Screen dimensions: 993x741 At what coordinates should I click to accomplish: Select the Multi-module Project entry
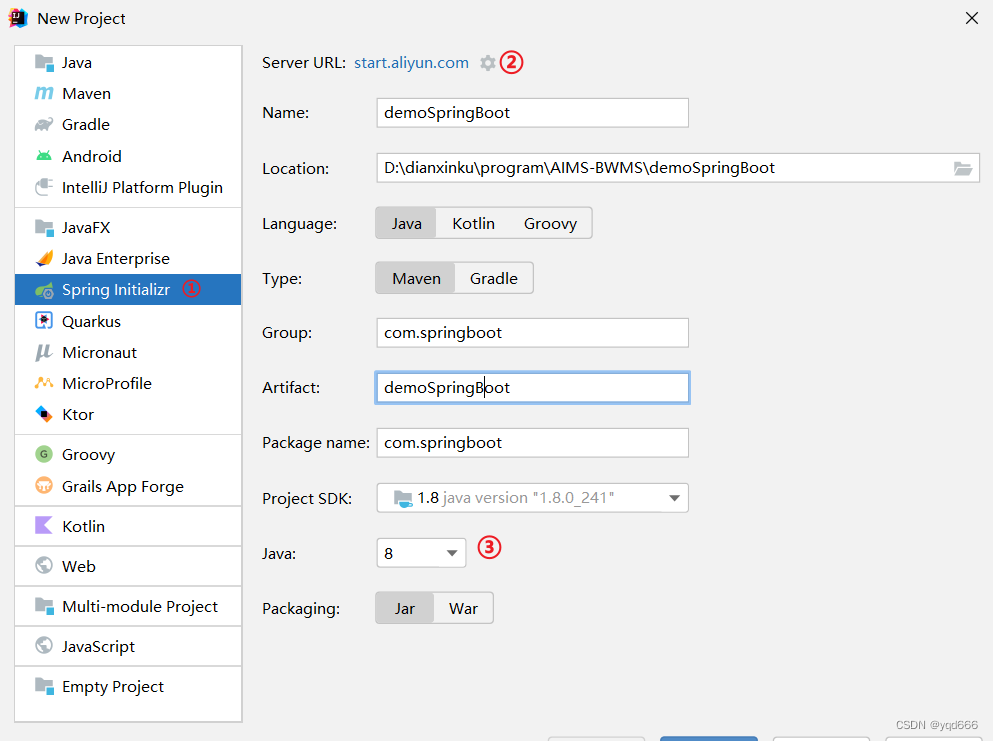pyautogui.click(x=128, y=606)
